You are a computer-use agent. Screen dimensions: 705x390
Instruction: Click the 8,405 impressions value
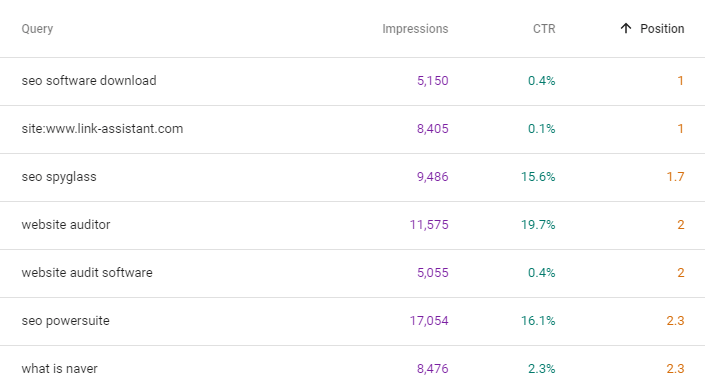433,129
